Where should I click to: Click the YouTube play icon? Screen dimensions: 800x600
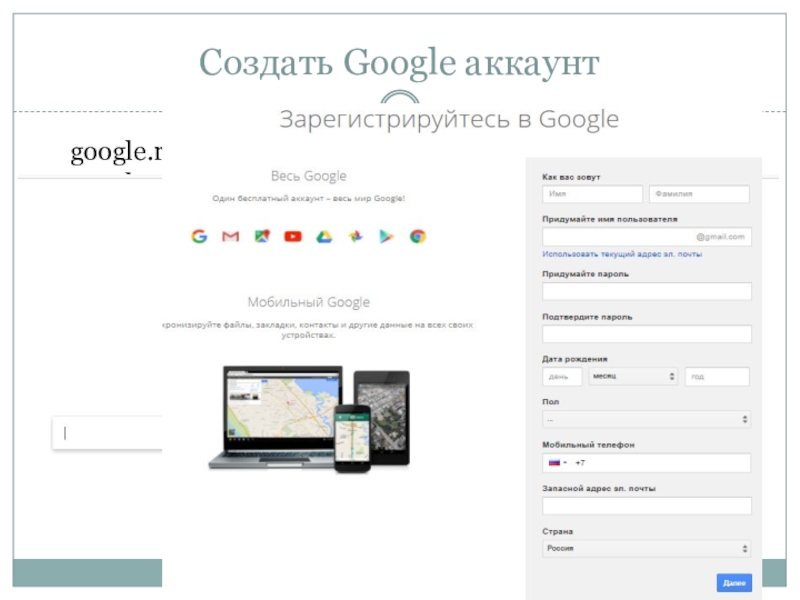coord(293,236)
